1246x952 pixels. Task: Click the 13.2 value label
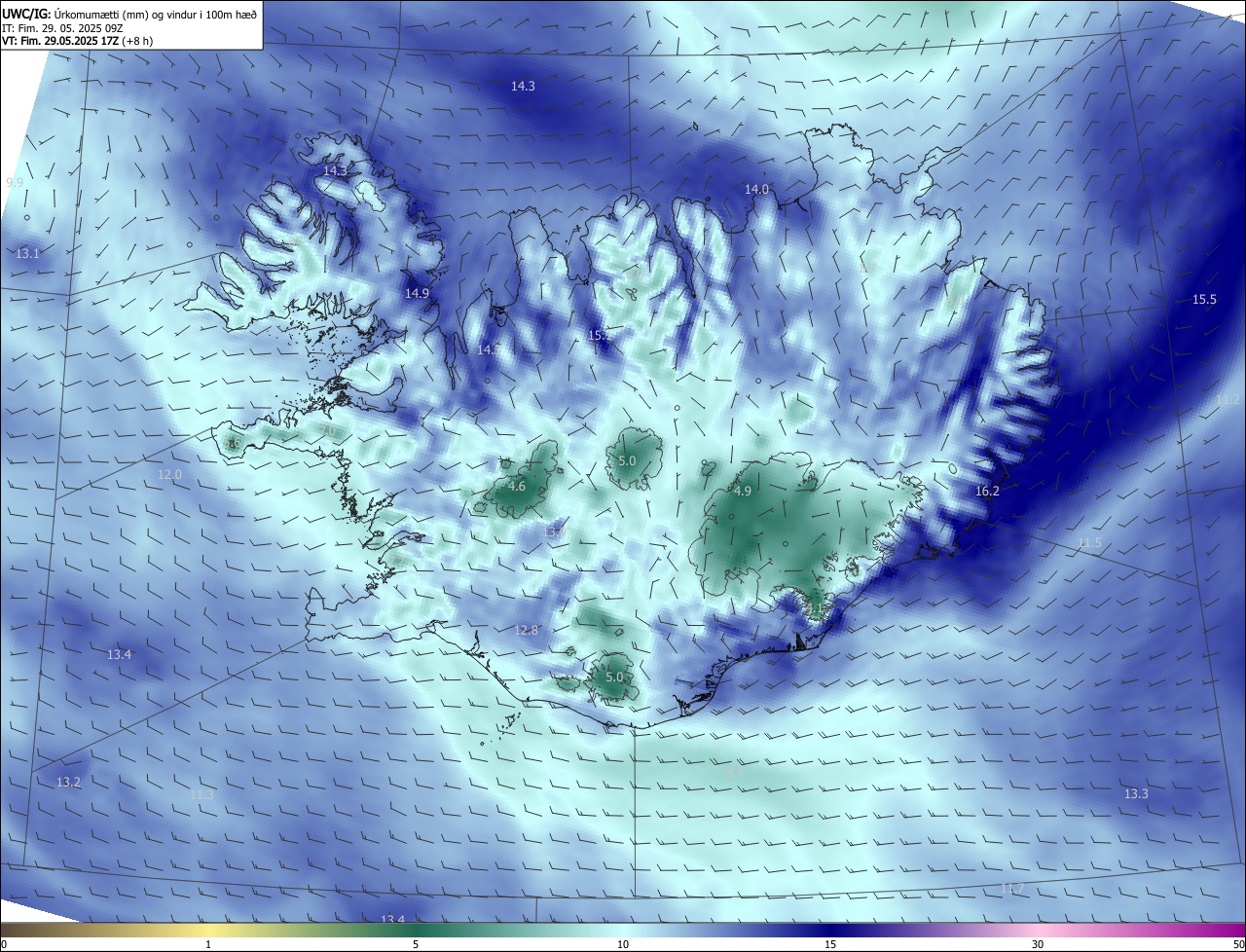tap(68, 782)
